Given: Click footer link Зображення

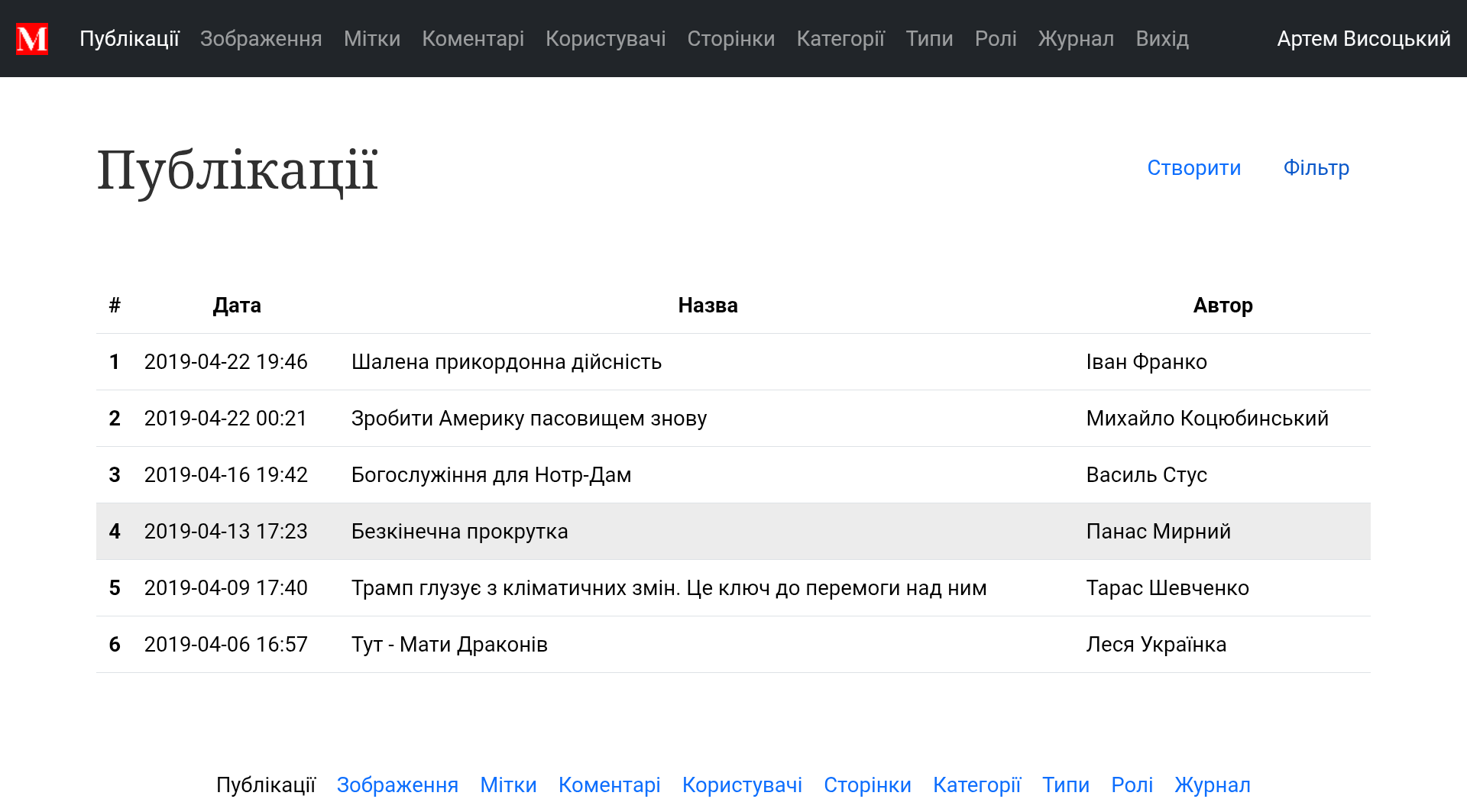Looking at the screenshot, I should click(397, 785).
